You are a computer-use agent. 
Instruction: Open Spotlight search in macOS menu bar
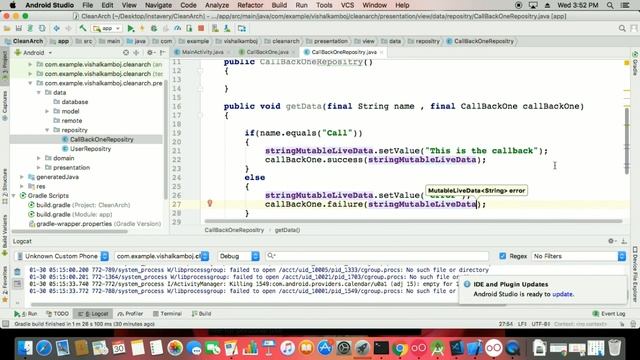coord(610,5)
